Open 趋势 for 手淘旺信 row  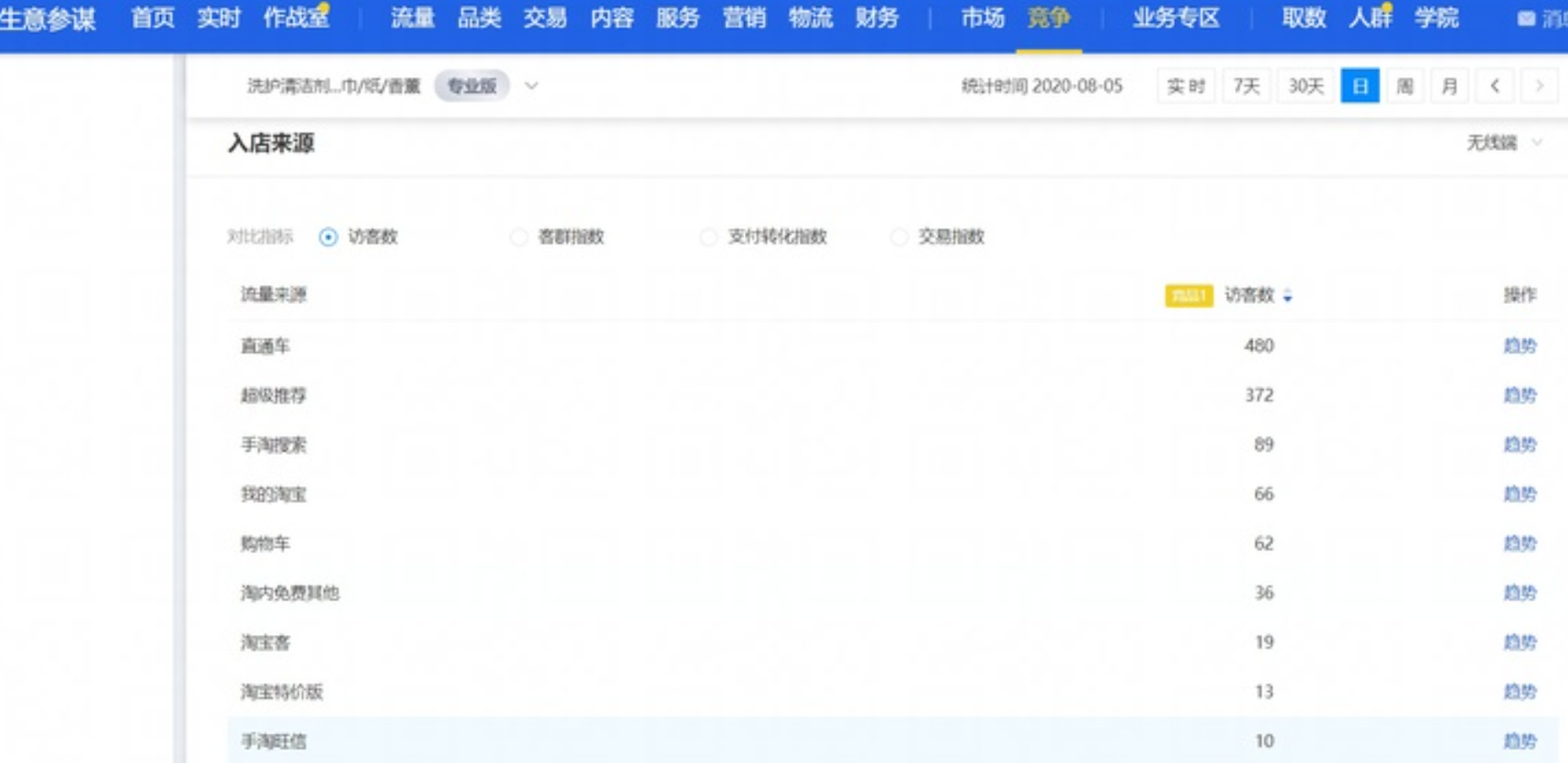pyautogui.click(x=1520, y=741)
